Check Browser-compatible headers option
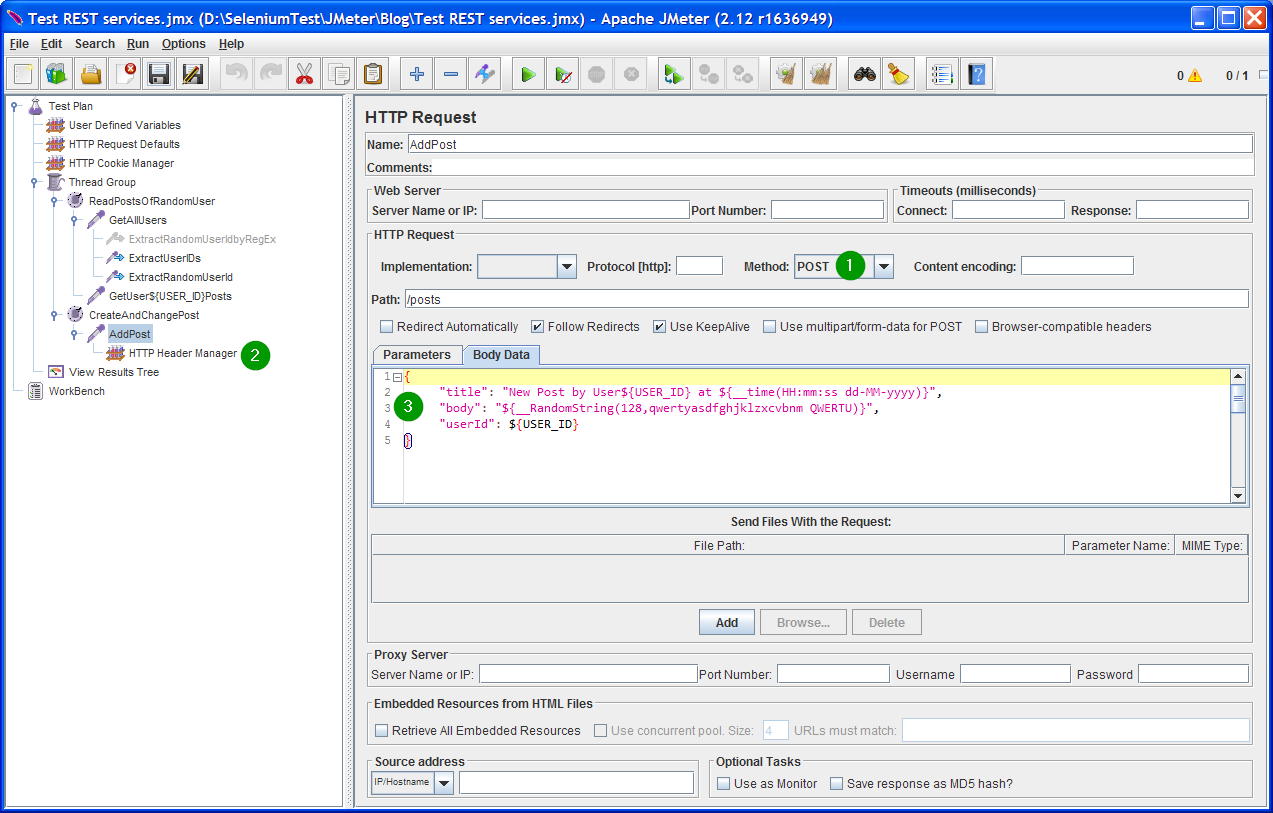The image size is (1273, 813). (x=981, y=327)
